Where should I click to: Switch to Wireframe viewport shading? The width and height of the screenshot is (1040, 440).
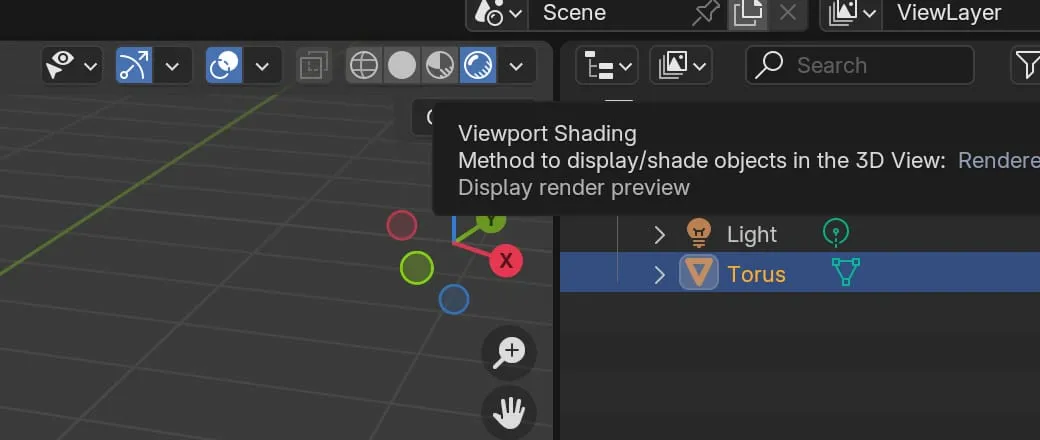point(364,66)
